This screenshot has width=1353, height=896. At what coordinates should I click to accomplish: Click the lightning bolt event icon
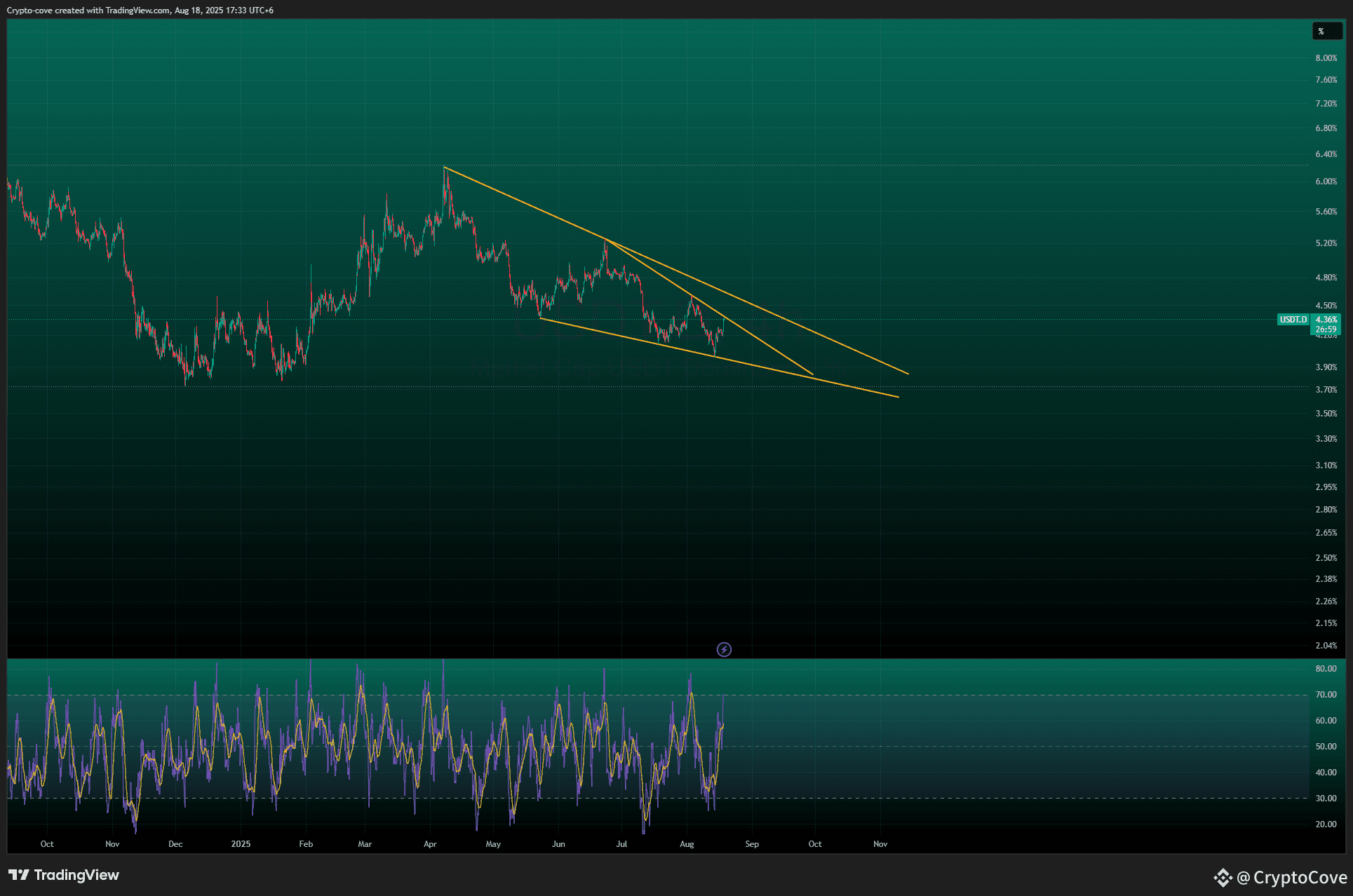tap(724, 650)
